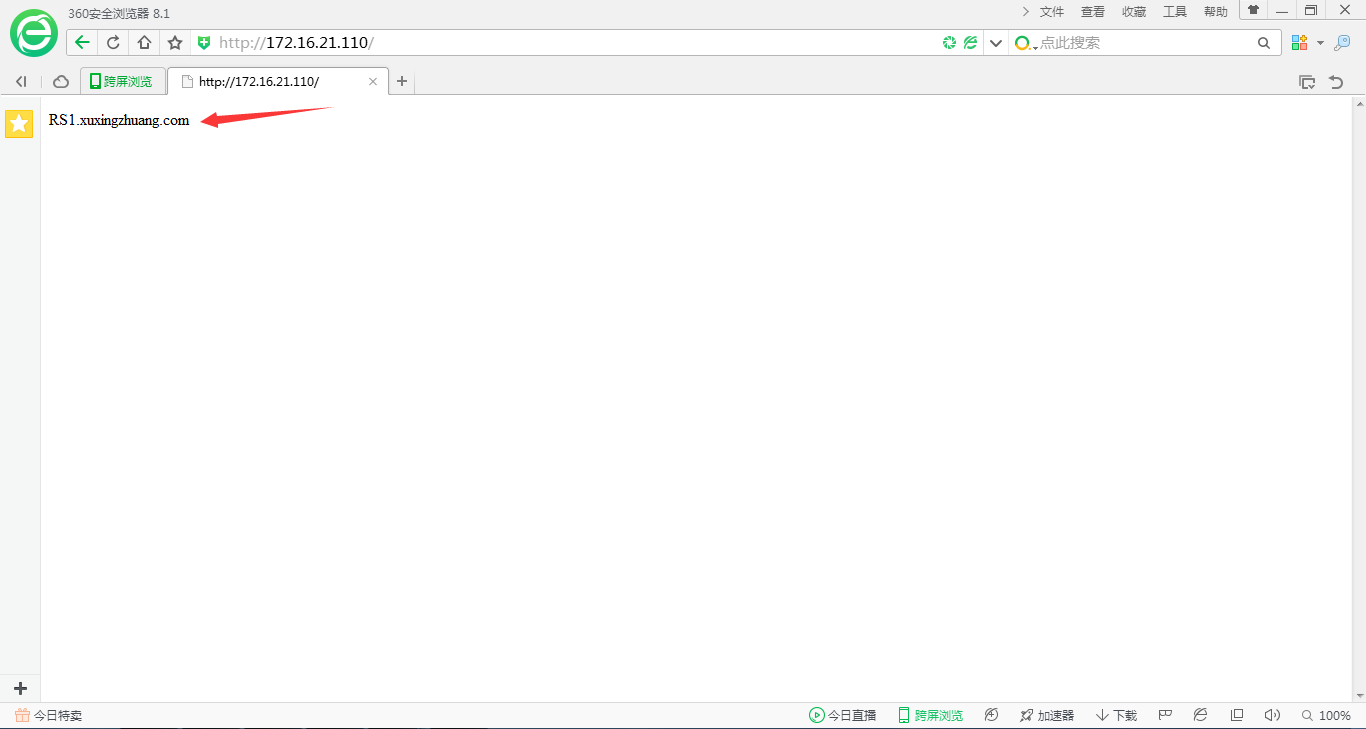Click the magnifier search icon in search box

point(1264,43)
